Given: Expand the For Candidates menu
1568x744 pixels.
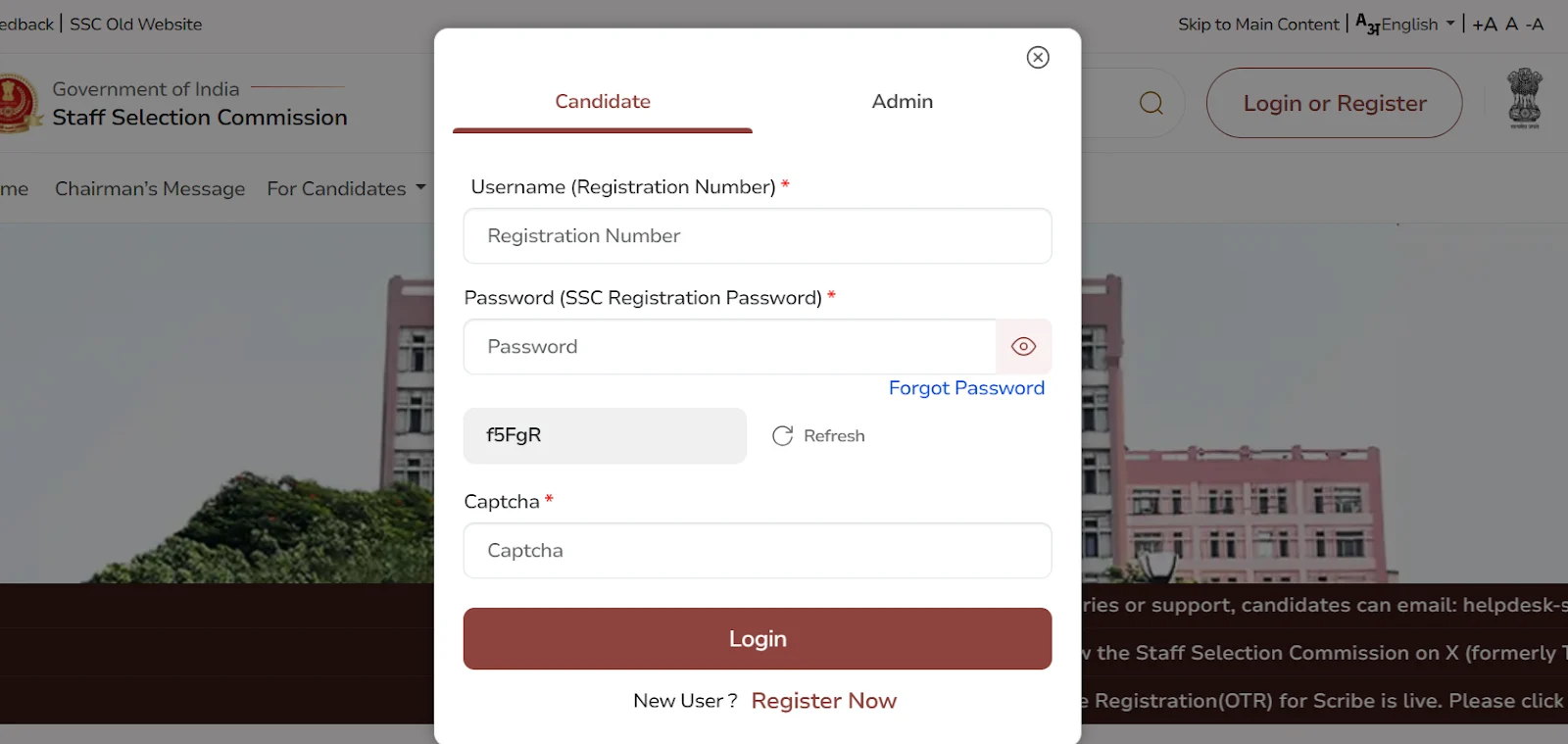Looking at the screenshot, I should click(x=346, y=188).
